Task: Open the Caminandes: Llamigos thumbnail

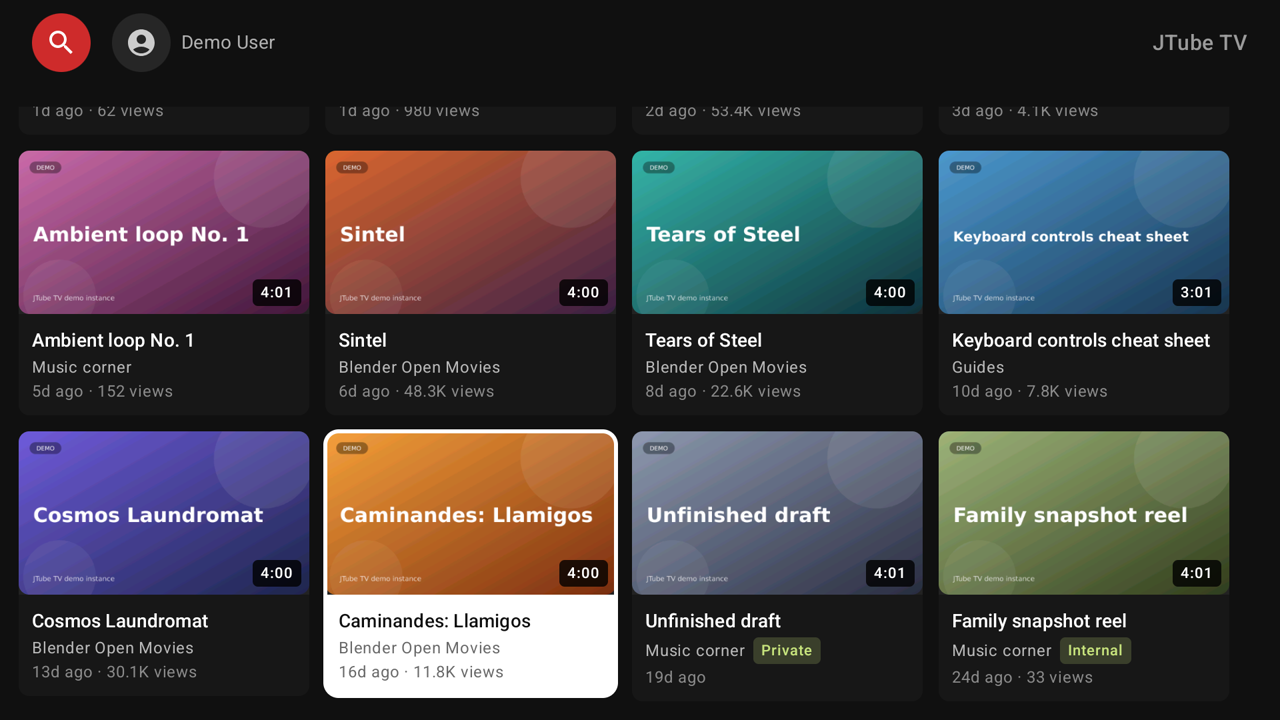Action: 471,513
